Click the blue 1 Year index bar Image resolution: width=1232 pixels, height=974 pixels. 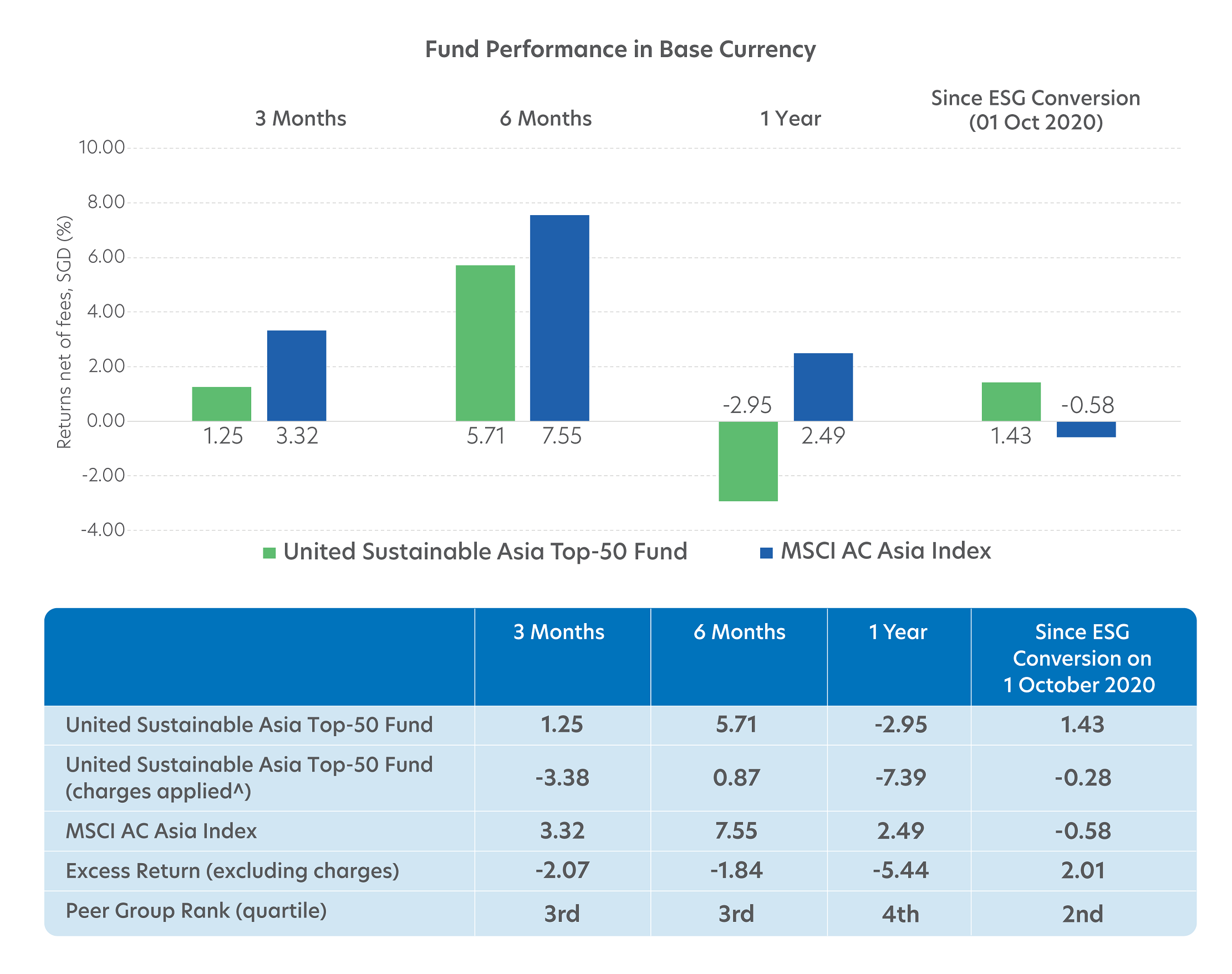(x=823, y=386)
